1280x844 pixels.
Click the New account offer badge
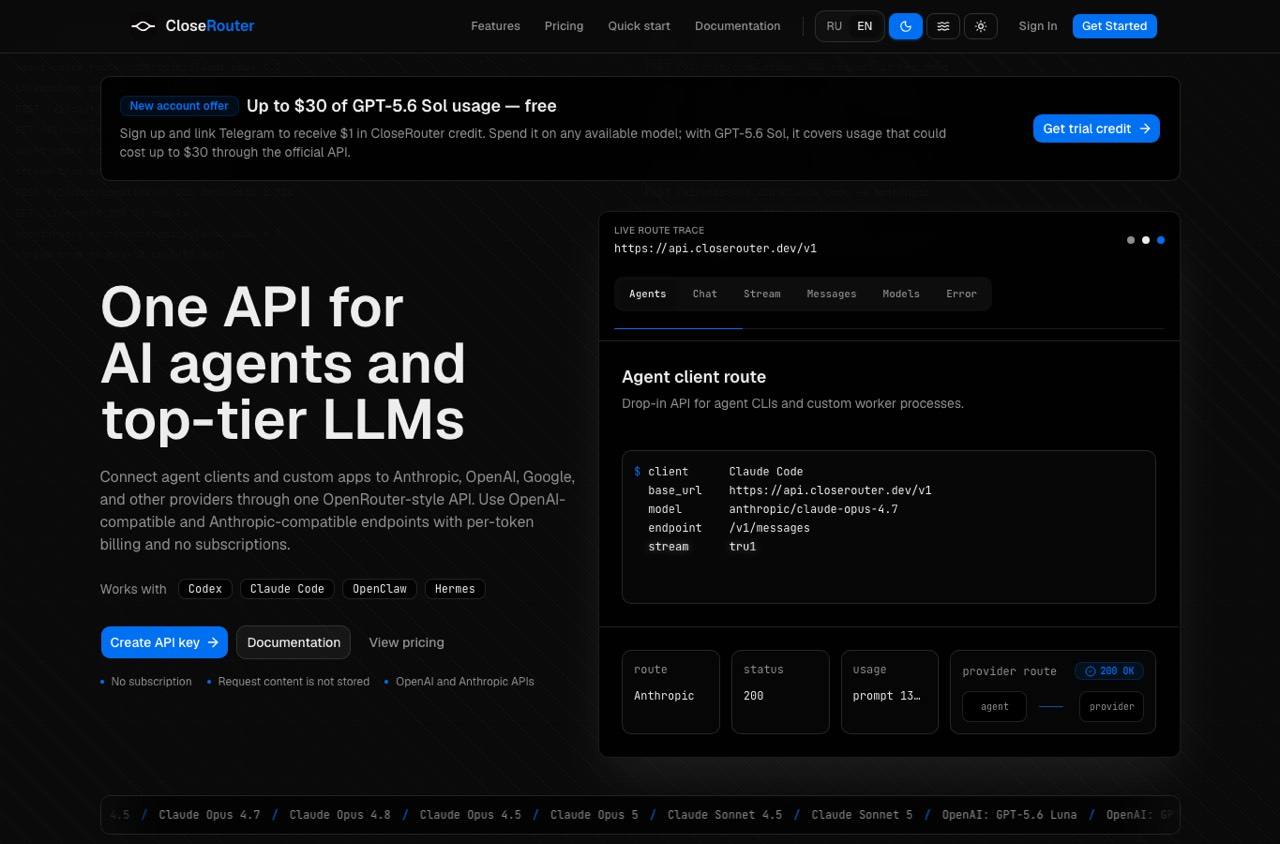pos(179,106)
